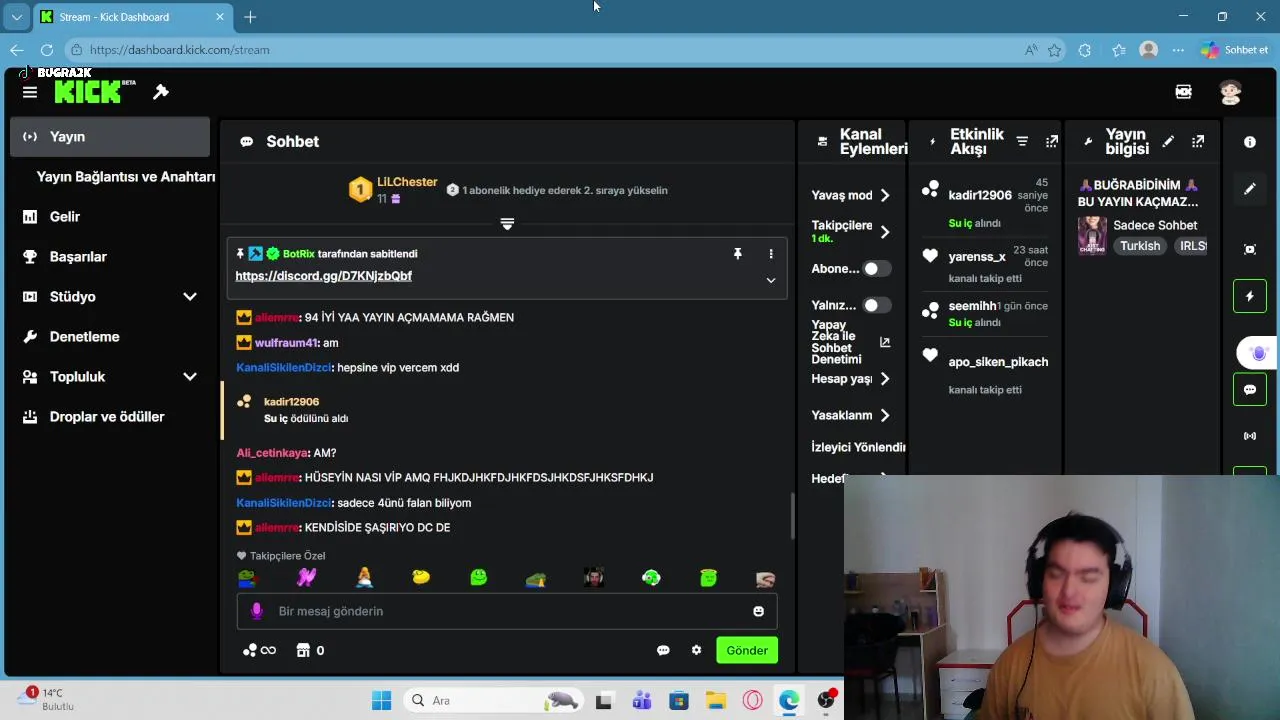Click kadir12906 in the activity feed
1280x720 pixels.
(x=980, y=195)
